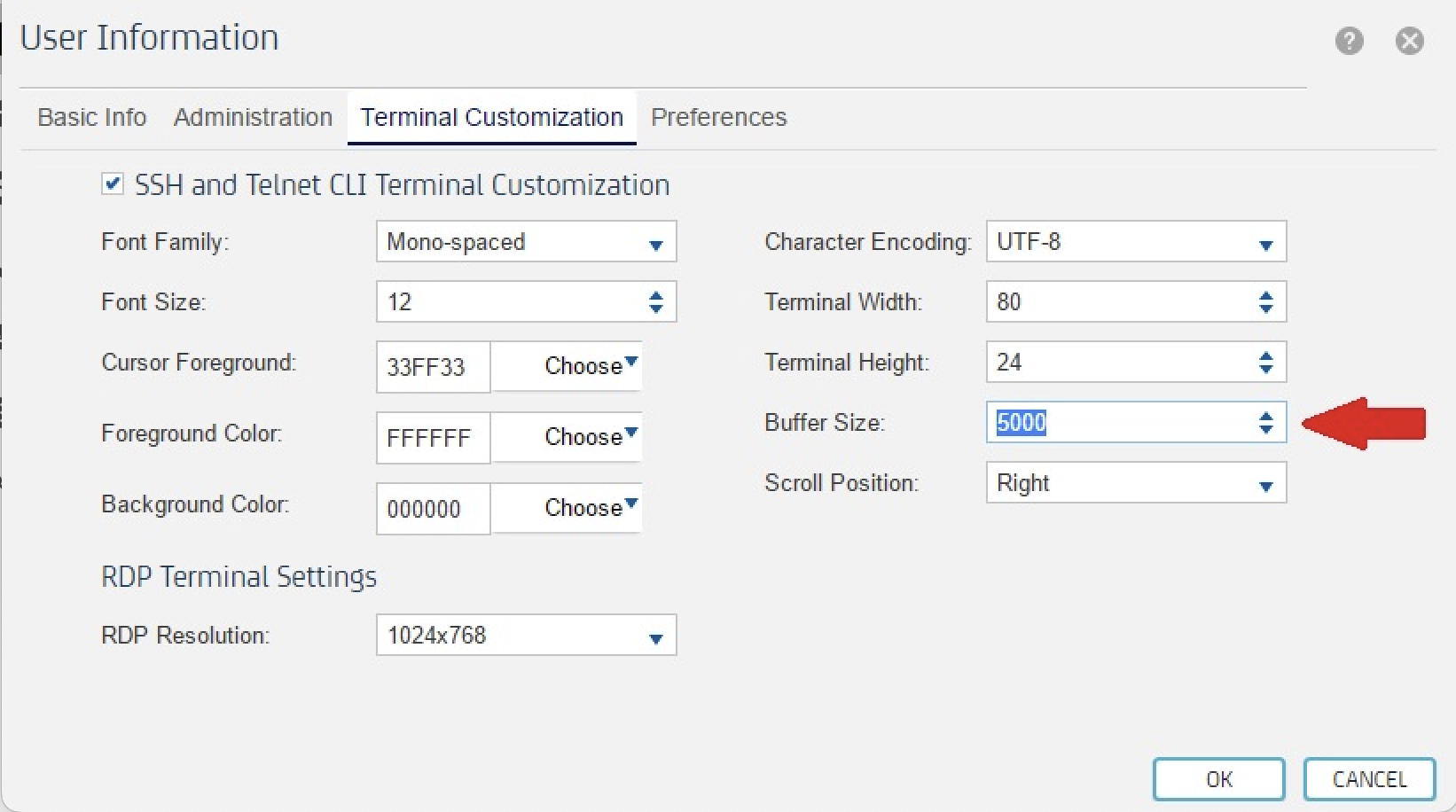Click the CANCEL button
Viewport: 1456px width, 812px height.
click(1369, 779)
